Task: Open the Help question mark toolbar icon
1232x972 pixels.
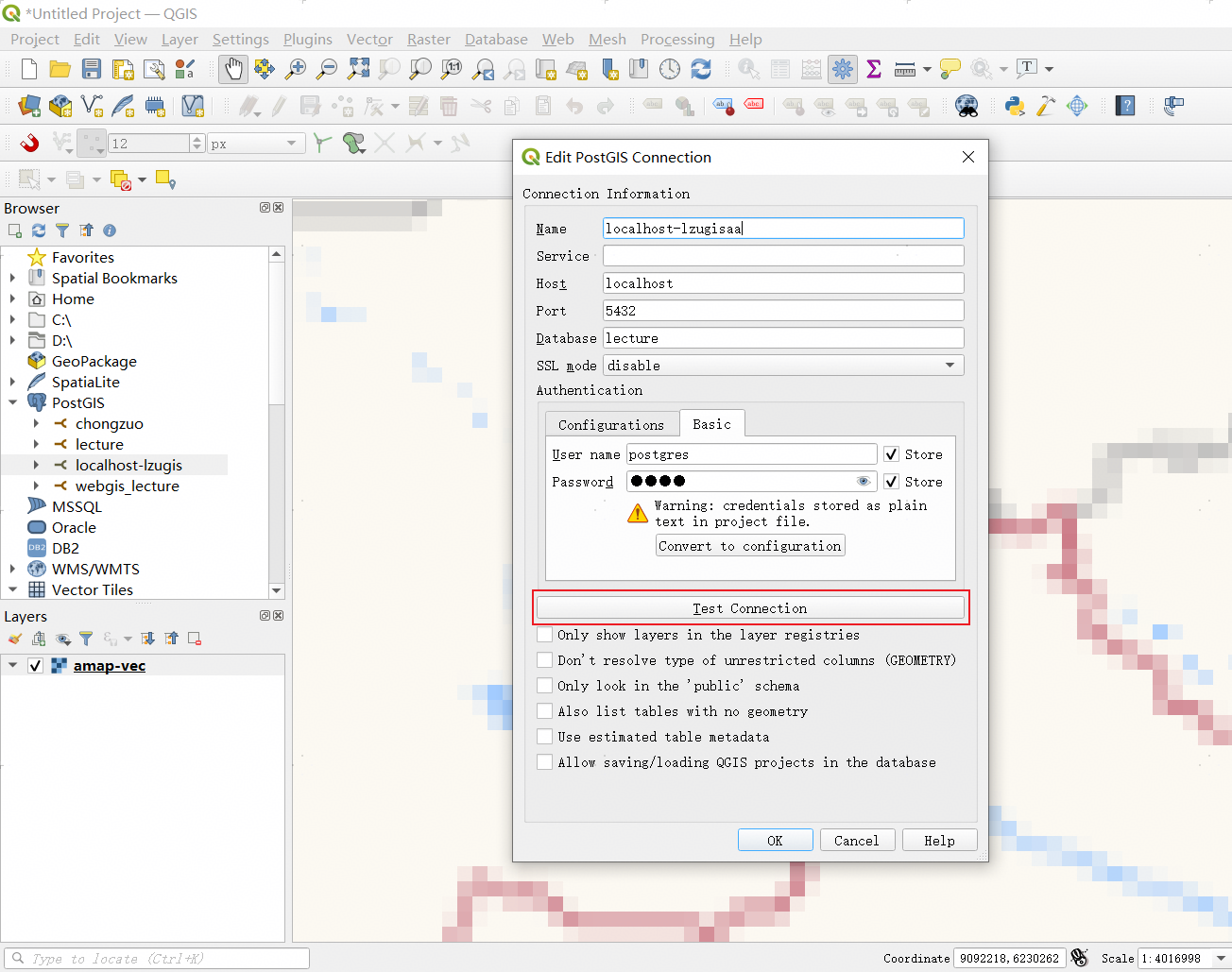Action: click(x=1125, y=106)
